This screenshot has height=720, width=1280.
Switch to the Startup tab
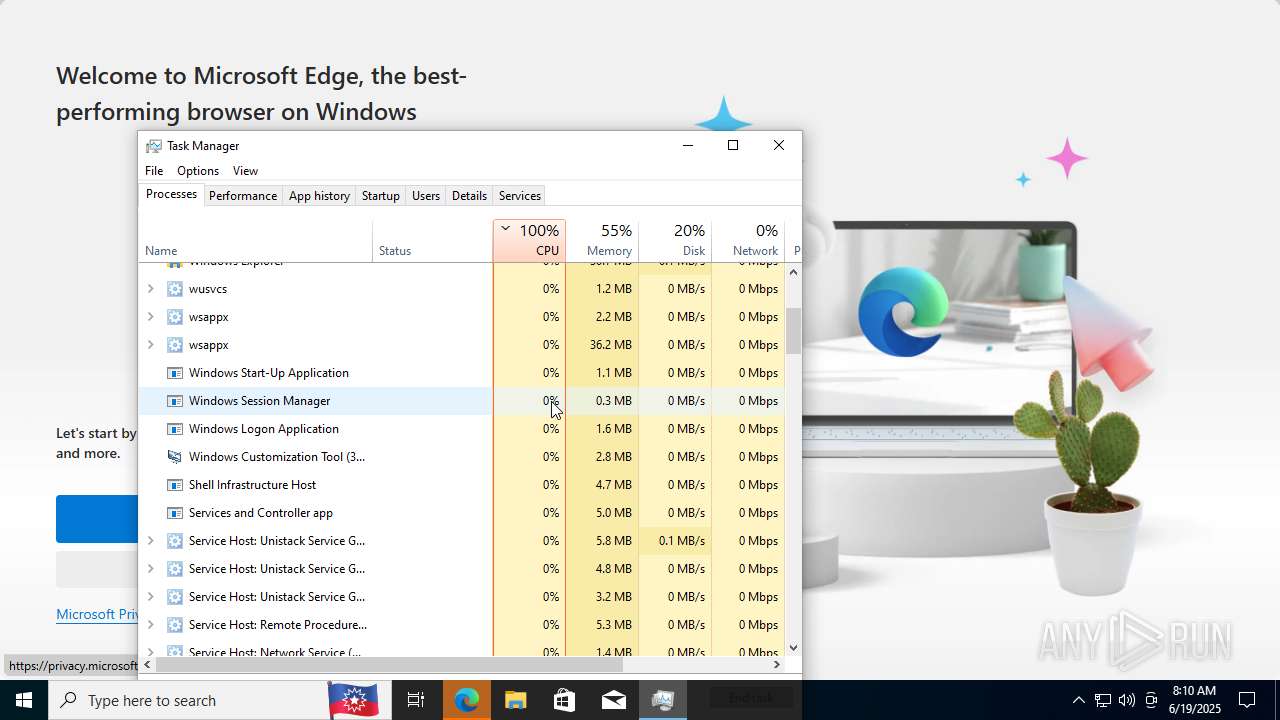coord(380,196)
